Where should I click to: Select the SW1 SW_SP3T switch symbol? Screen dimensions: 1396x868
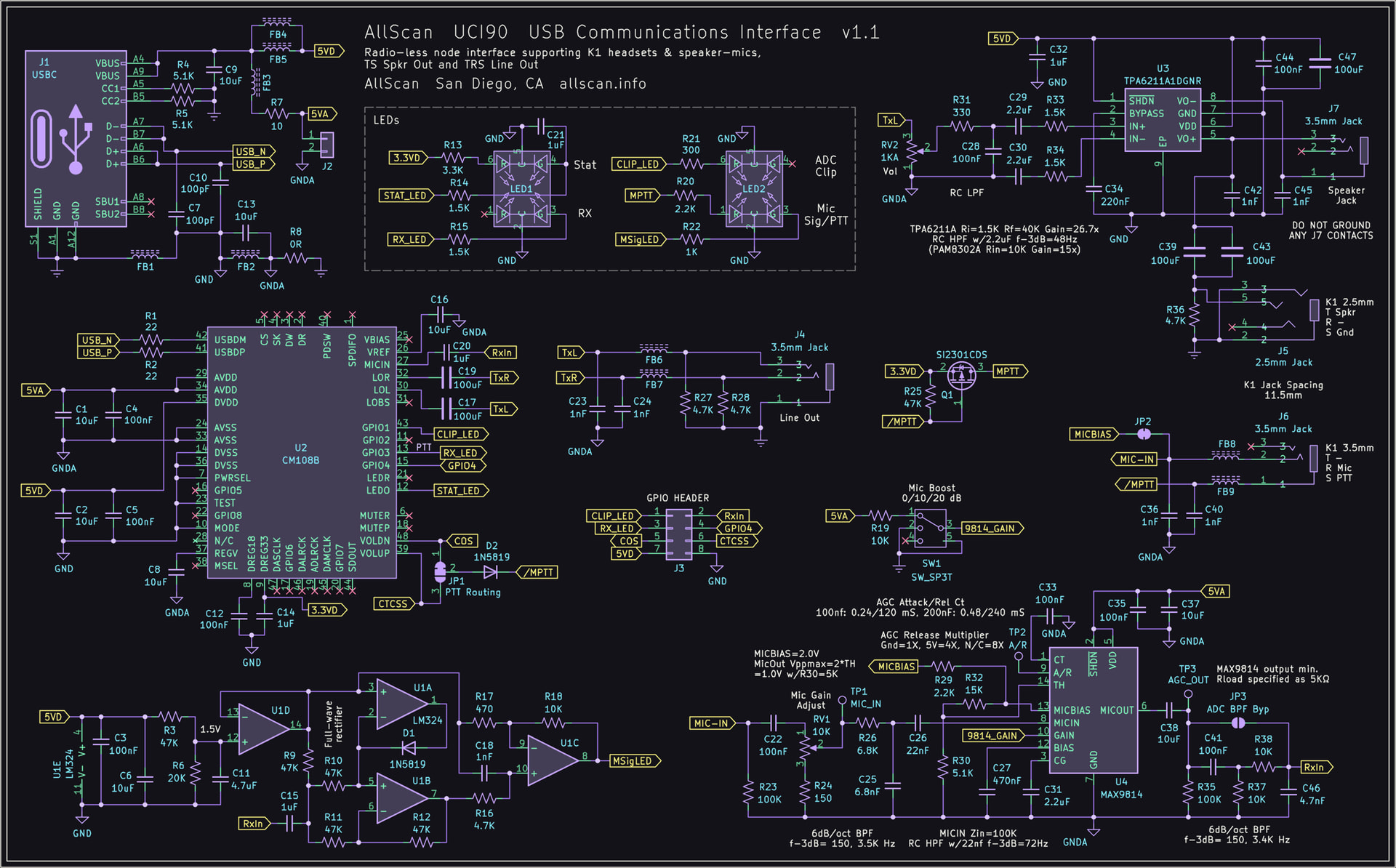pos(929,529)
